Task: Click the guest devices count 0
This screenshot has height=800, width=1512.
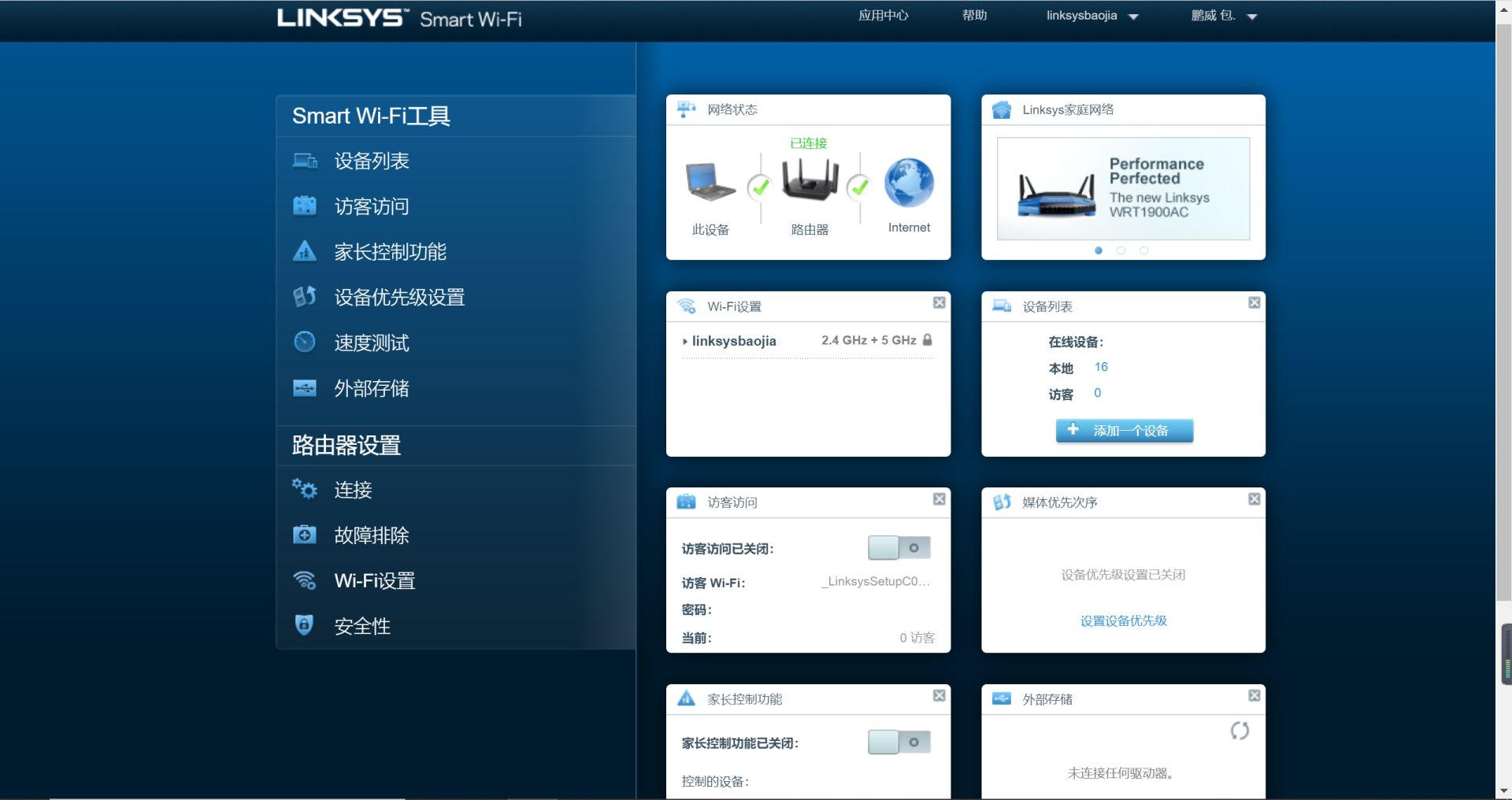Action: (x=1097, y=393)
